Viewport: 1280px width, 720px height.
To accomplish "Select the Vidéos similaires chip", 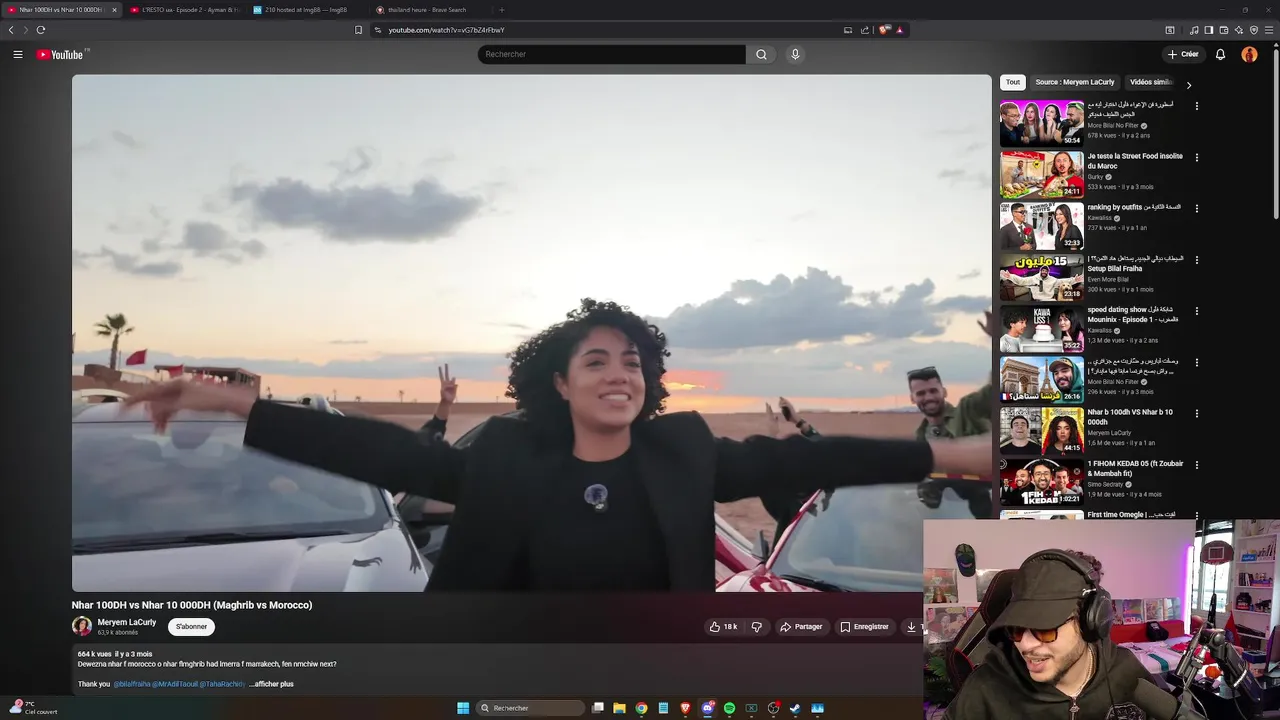I will click(1150, 82).
